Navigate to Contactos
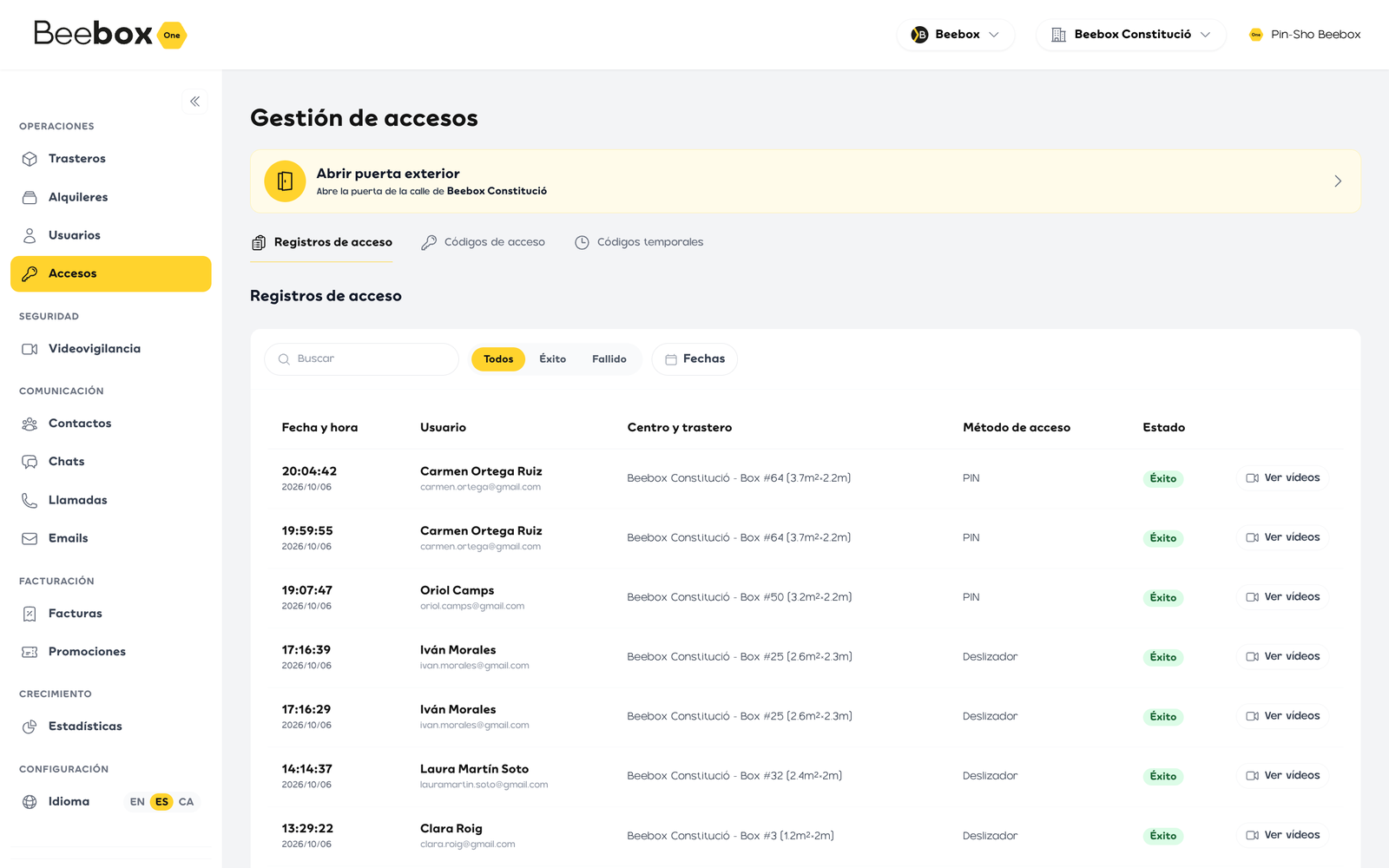1389x868 pixels. 110,424
